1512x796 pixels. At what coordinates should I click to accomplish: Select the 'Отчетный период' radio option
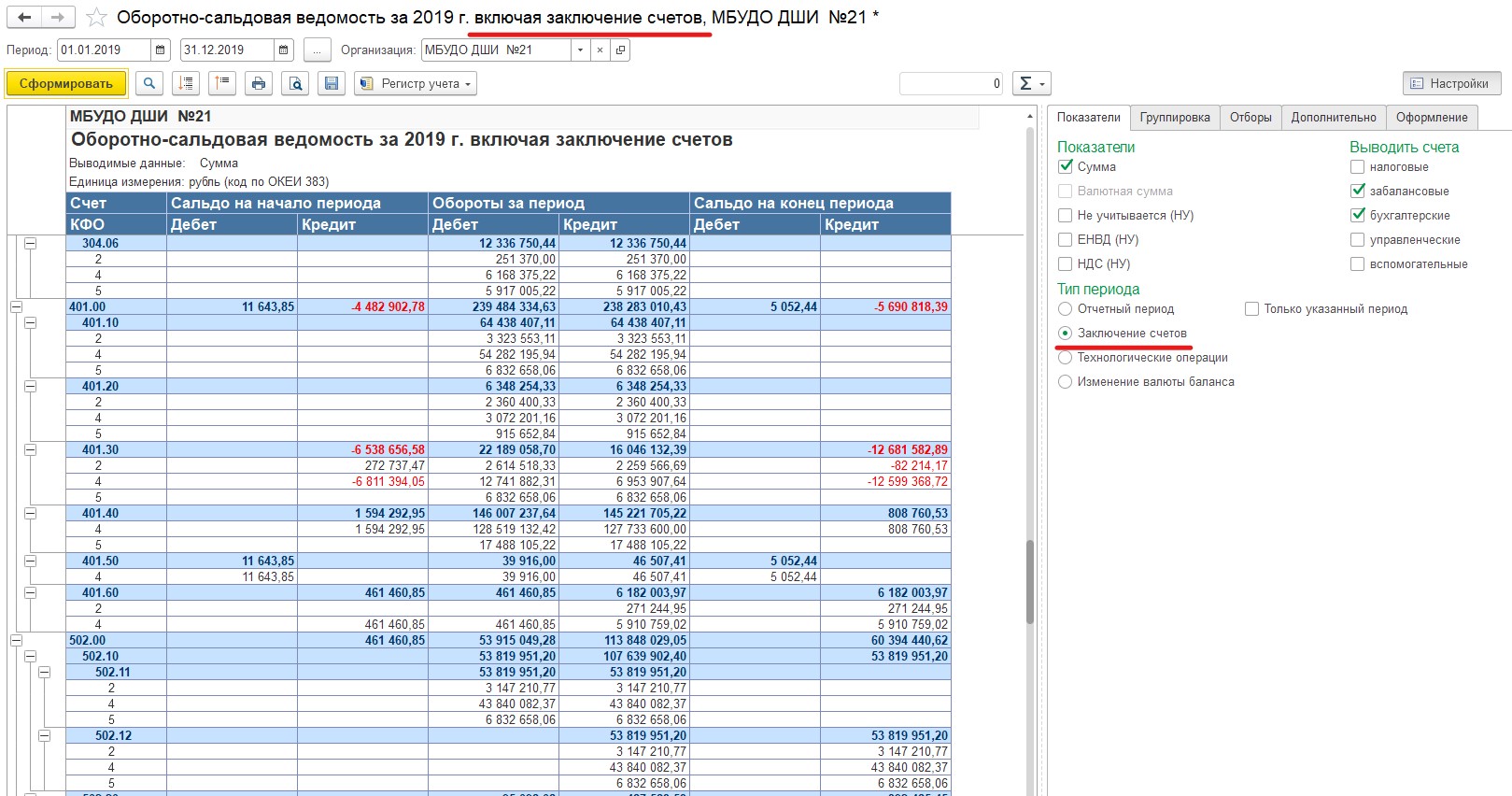click(x=1065, y=309)
